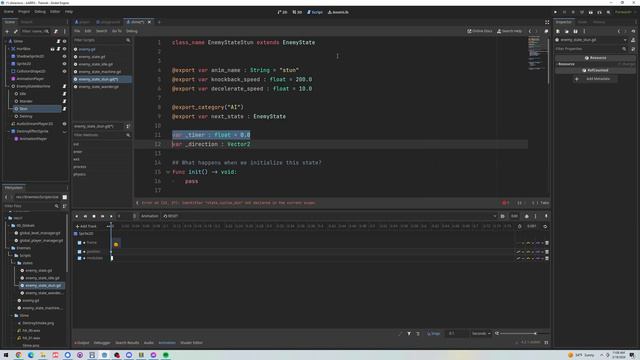Play animation backwards button
The height and width of the screenshot is (360, 640).
(77, 216)
